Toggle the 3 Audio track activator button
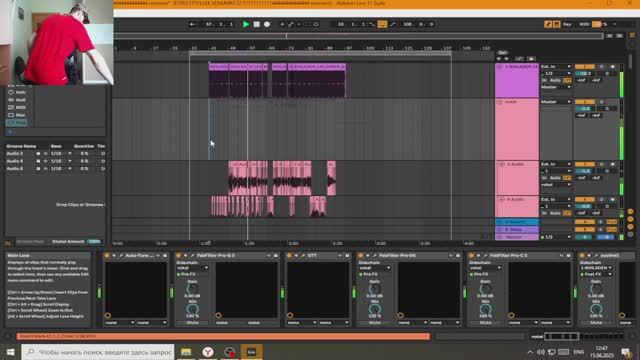The height and width of the screenshot is (360, 640). (585, 164)
